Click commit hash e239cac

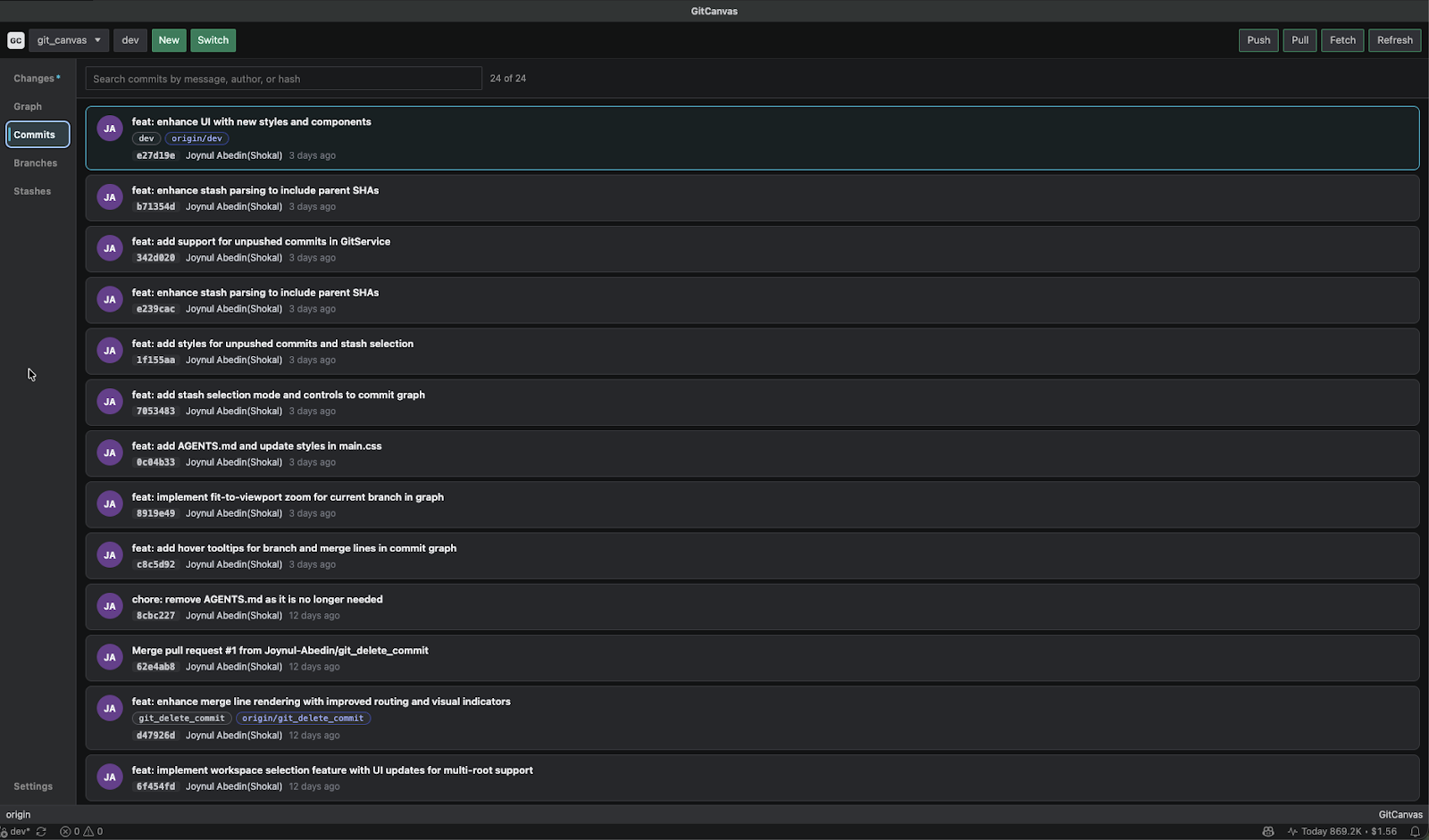155,309
